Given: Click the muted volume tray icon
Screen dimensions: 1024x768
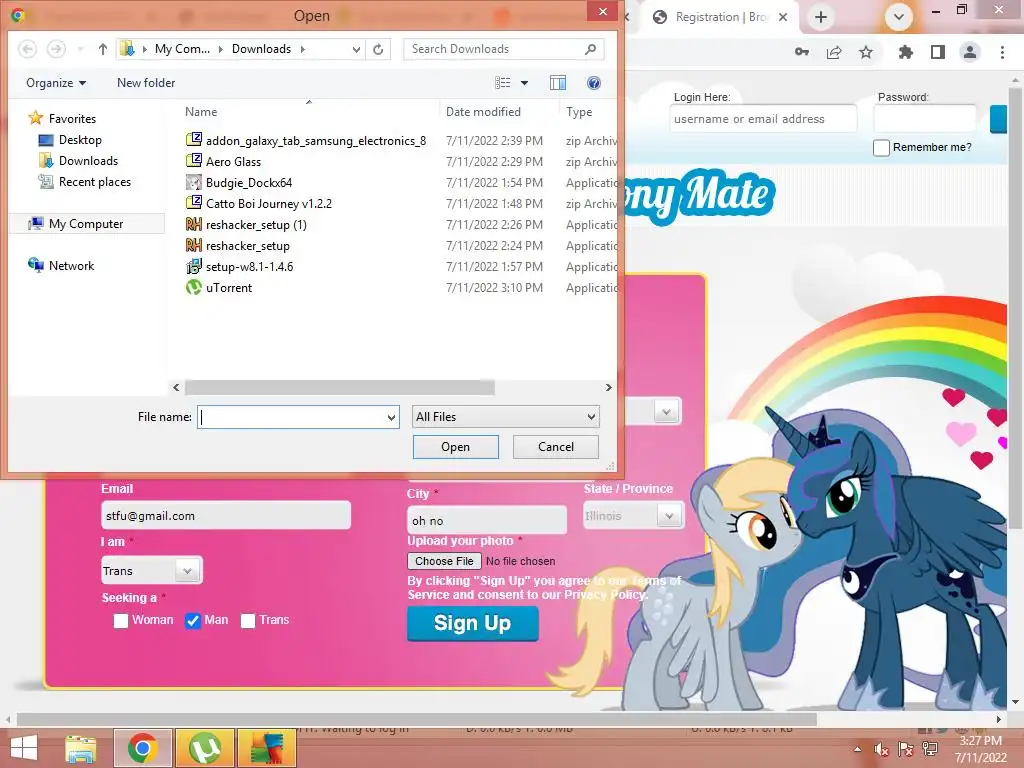Looking at the screenshot, I should pyautogui.click(x=882, y=750).
